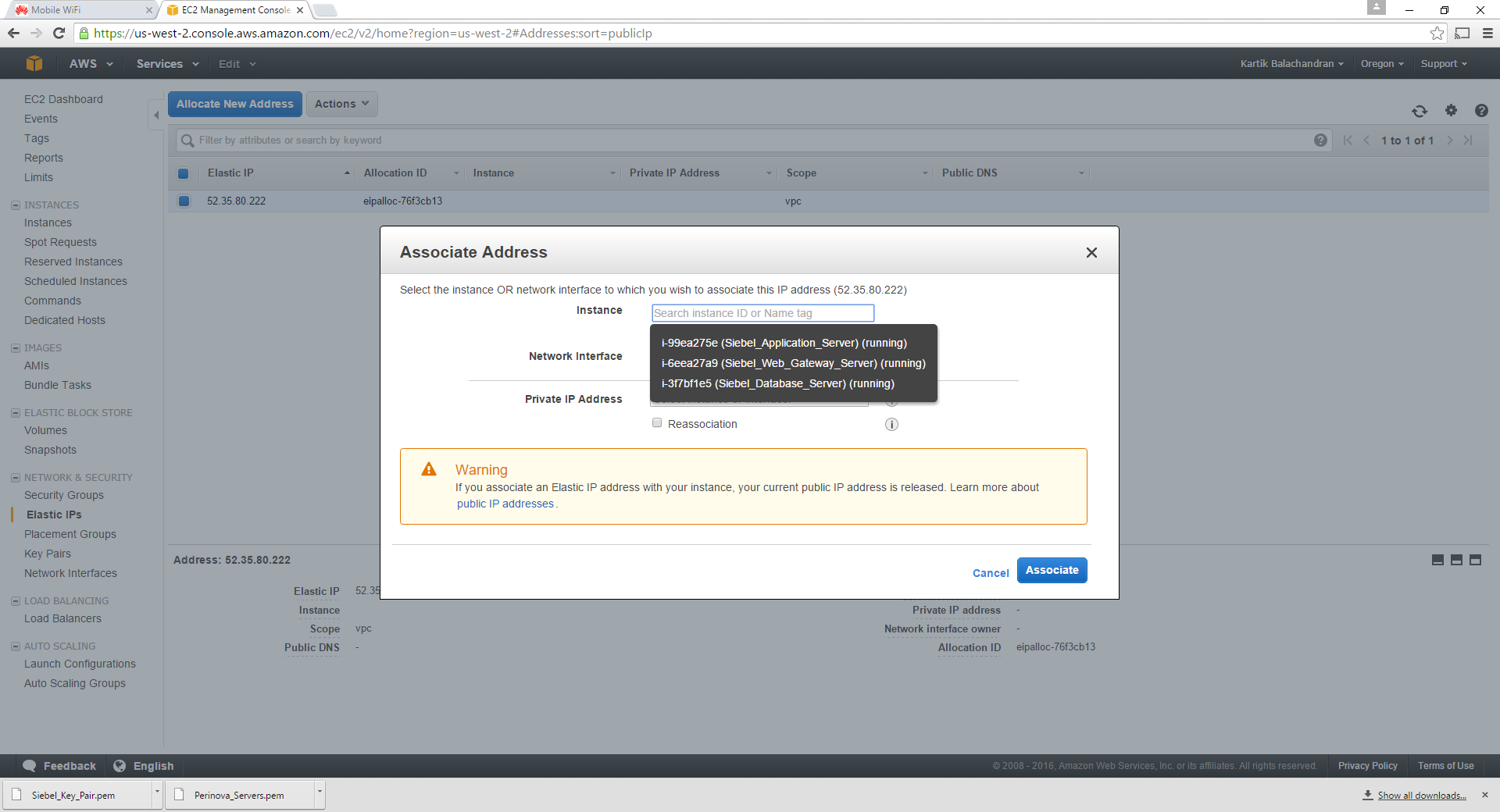The image size is (1500, 812).
Task: Open the Edit dropdown
Action: pyautogui.click(x=237, y=64)
